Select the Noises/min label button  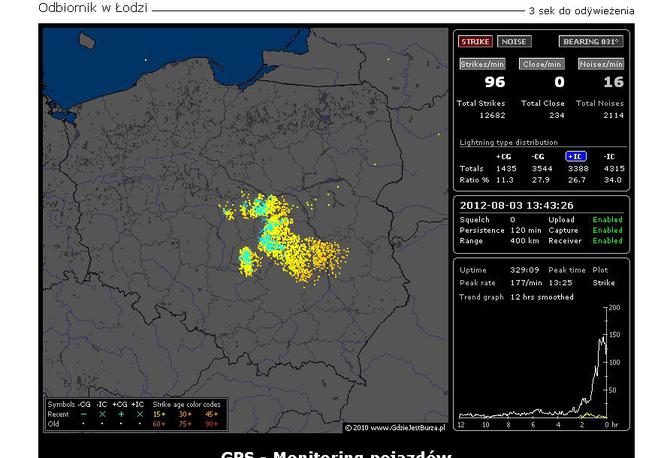pos(601,64)
